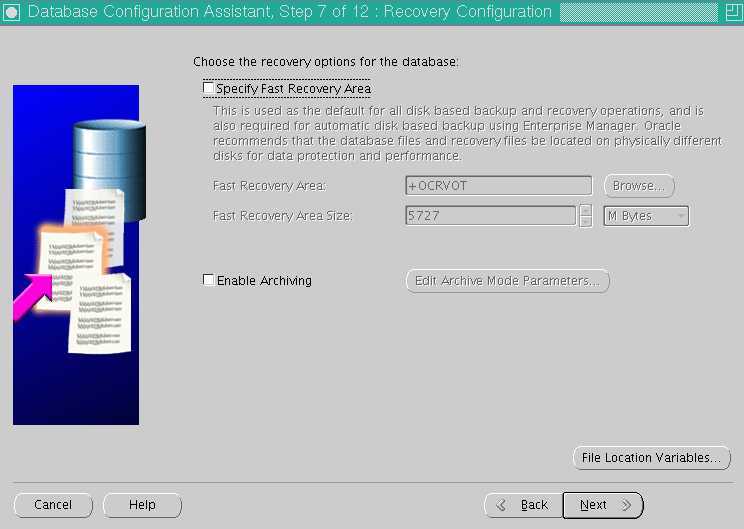Open the Help button
This screenshot has height=529, width=744.
[x=142, y=505]
